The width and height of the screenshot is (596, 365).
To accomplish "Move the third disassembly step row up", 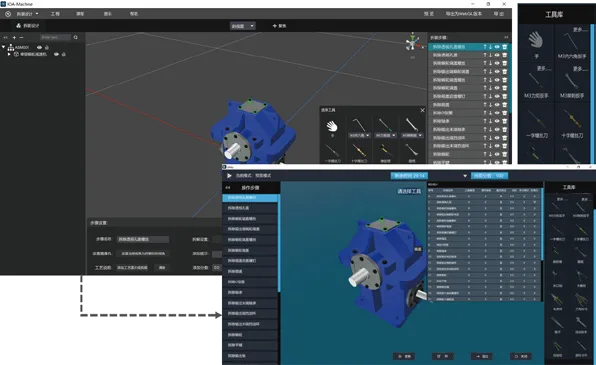I will click(485, 63).
